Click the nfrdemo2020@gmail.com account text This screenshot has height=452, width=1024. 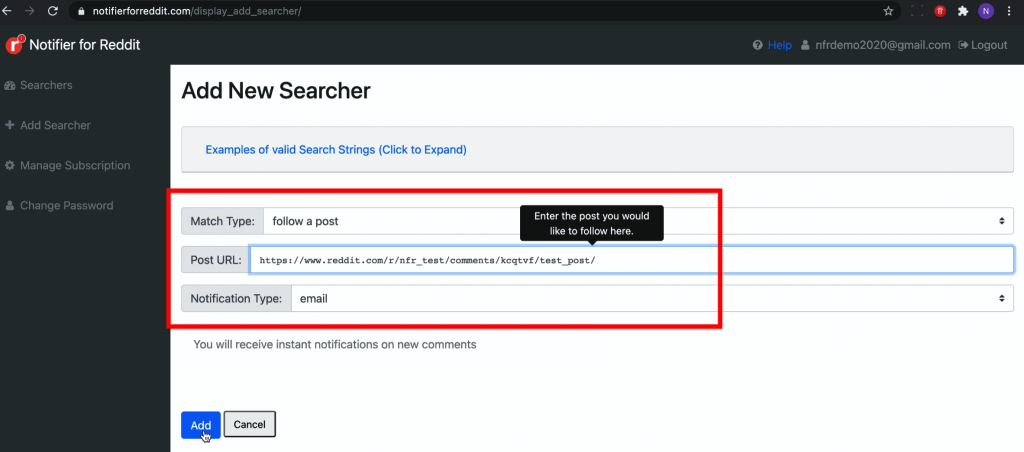pyautogui.click(x=882, y=45)
